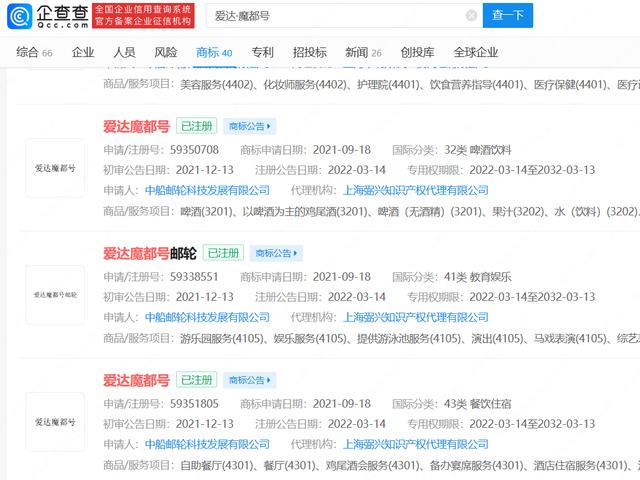Click registration number 59338551
This screenshot has width=640, height=480.
click(194, 277)
